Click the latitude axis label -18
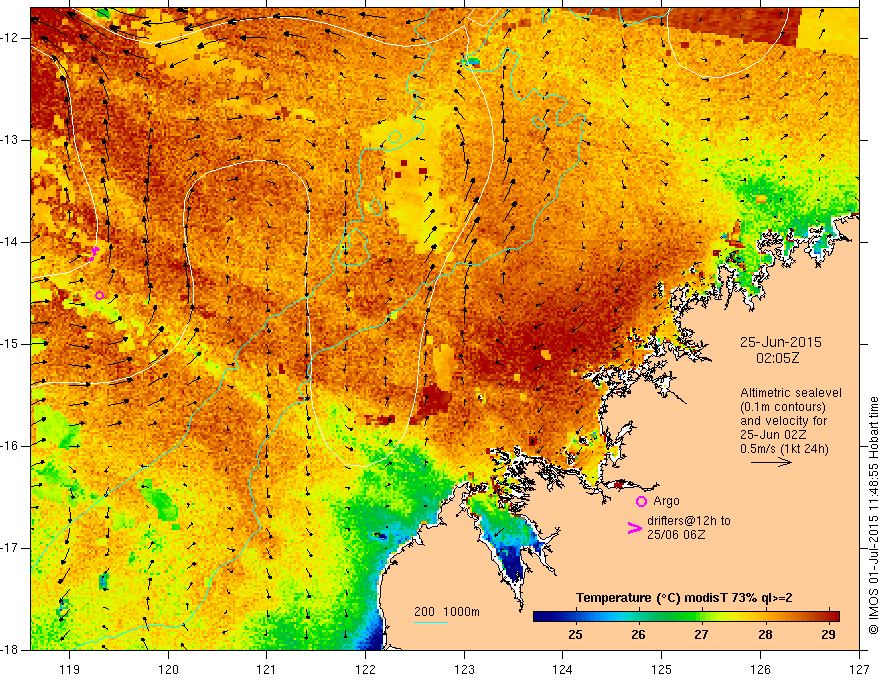 (x=11, y=650)
